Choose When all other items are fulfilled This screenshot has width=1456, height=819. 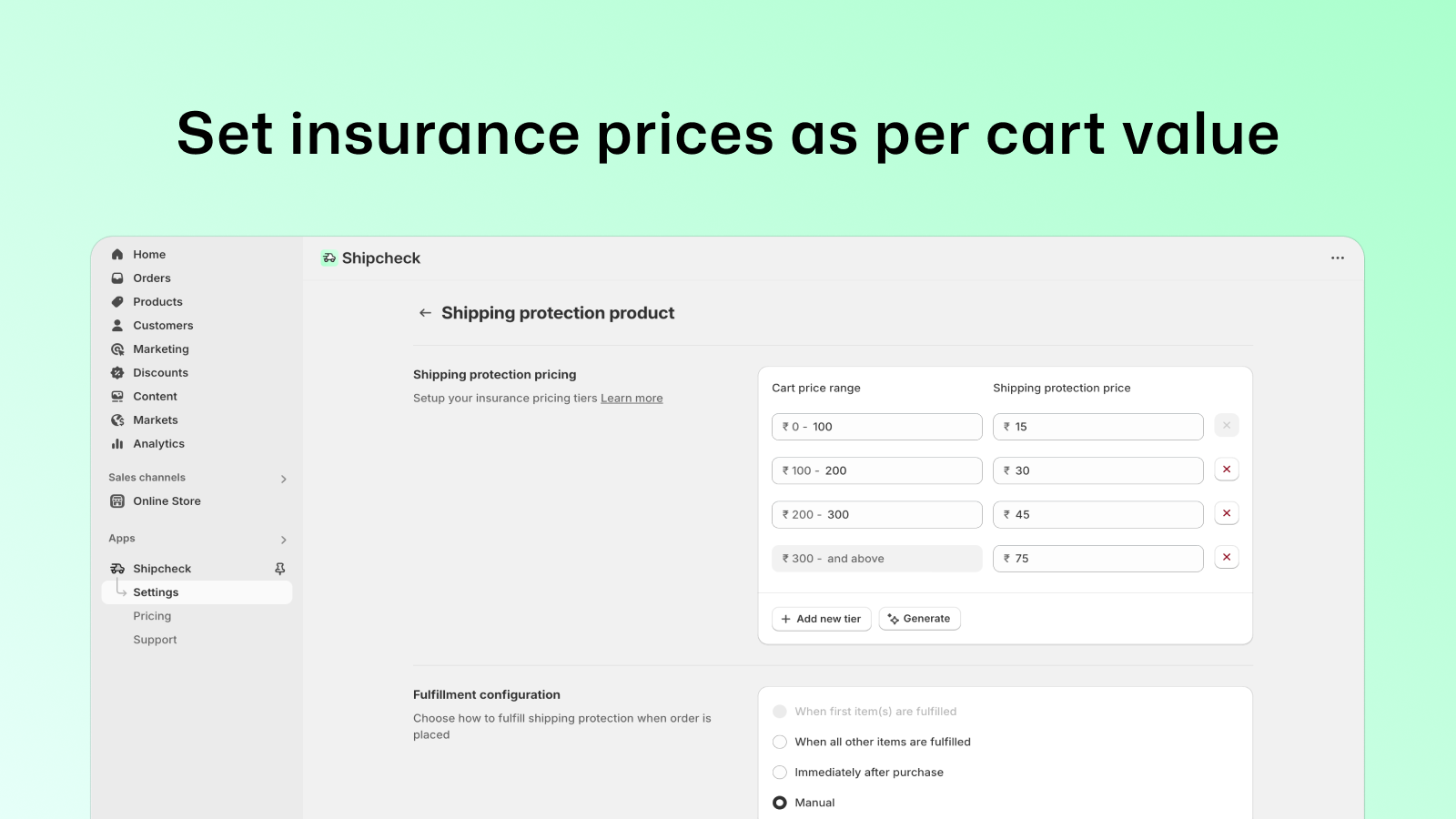tap(780, 743)
